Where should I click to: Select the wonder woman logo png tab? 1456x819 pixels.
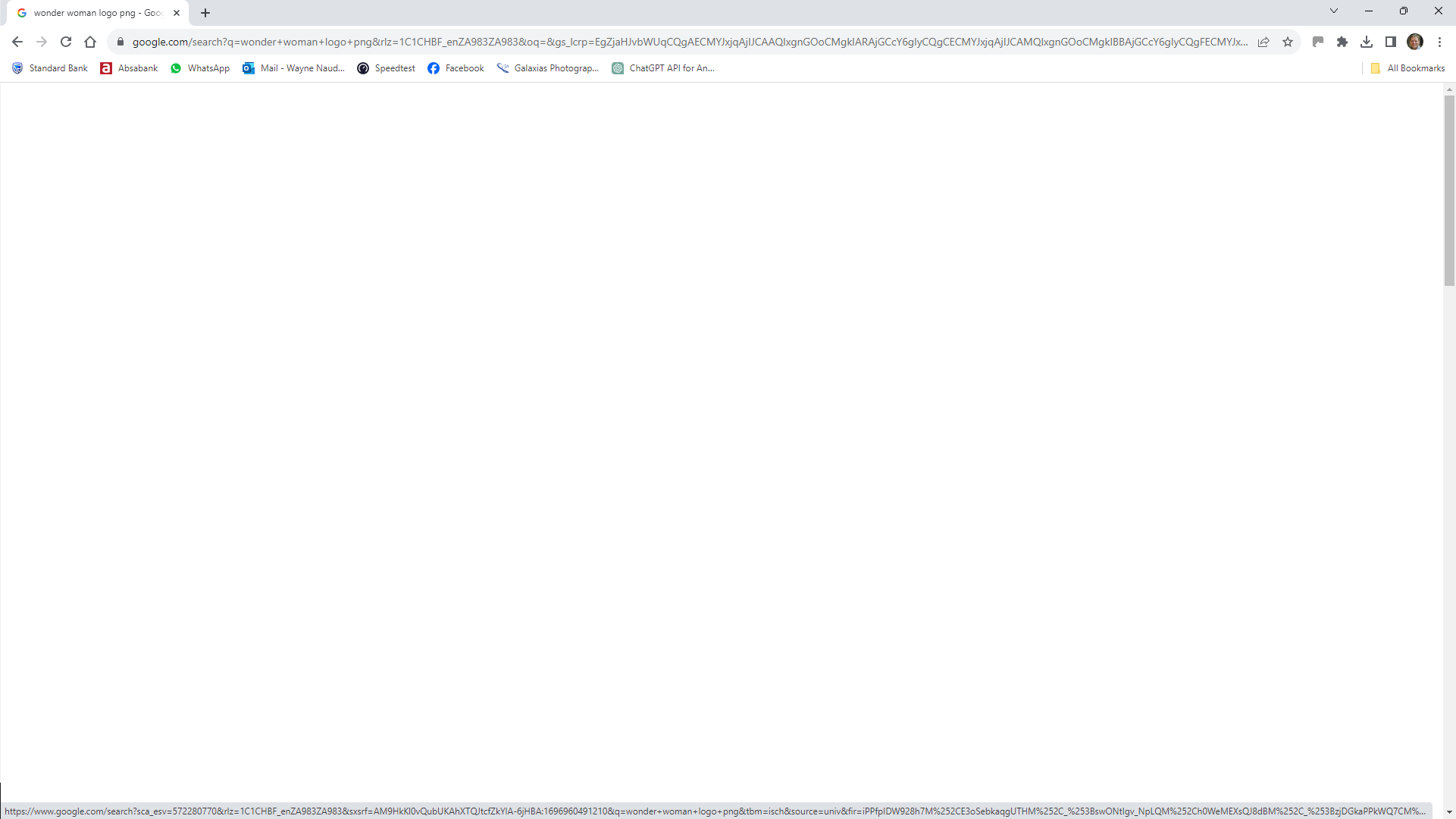pos(91,12)
